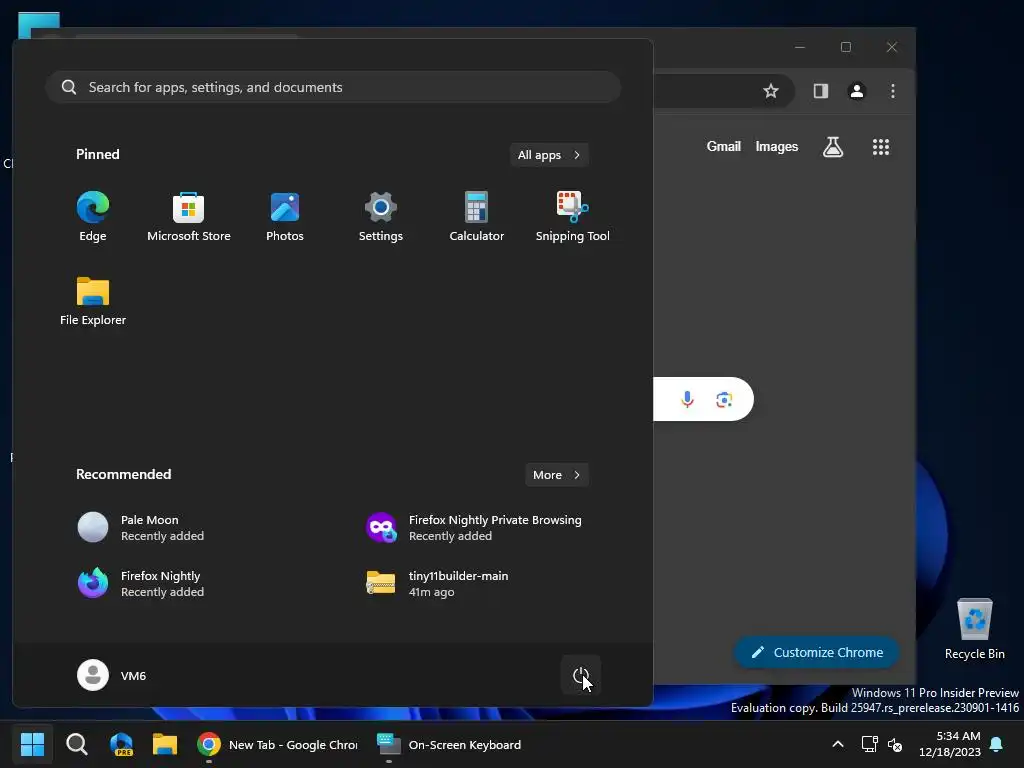This screenshot has width=1024, height=768.
Task: Open File Explorer pinned app
Action: (x=93, y=300)
